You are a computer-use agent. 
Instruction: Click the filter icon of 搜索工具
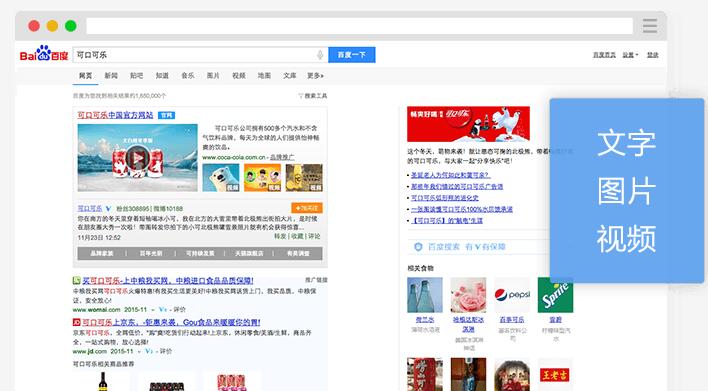[301, 96]
